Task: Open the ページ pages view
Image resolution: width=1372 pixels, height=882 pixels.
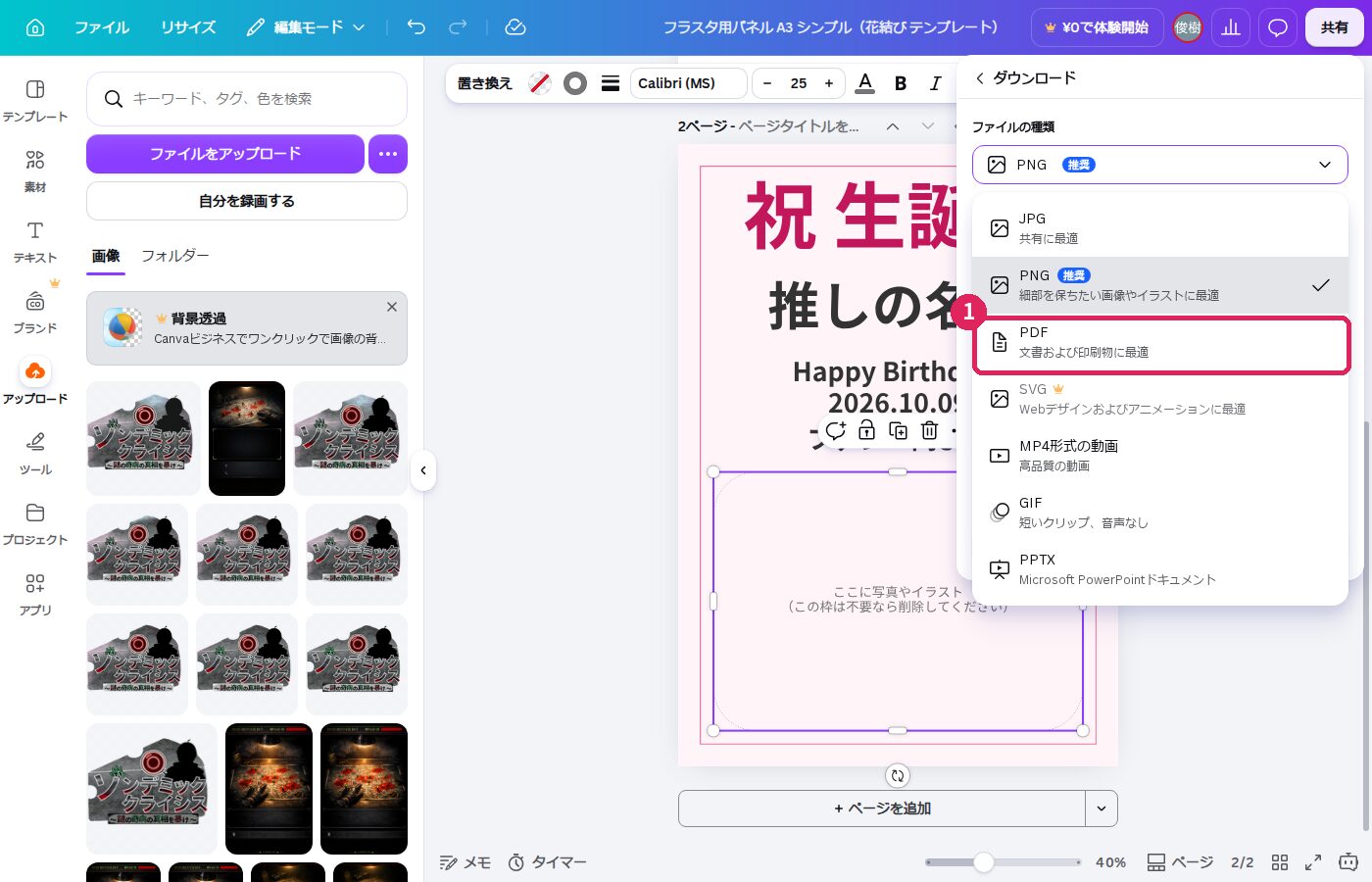Action: pyautogui.click(x=1180, y=862)
